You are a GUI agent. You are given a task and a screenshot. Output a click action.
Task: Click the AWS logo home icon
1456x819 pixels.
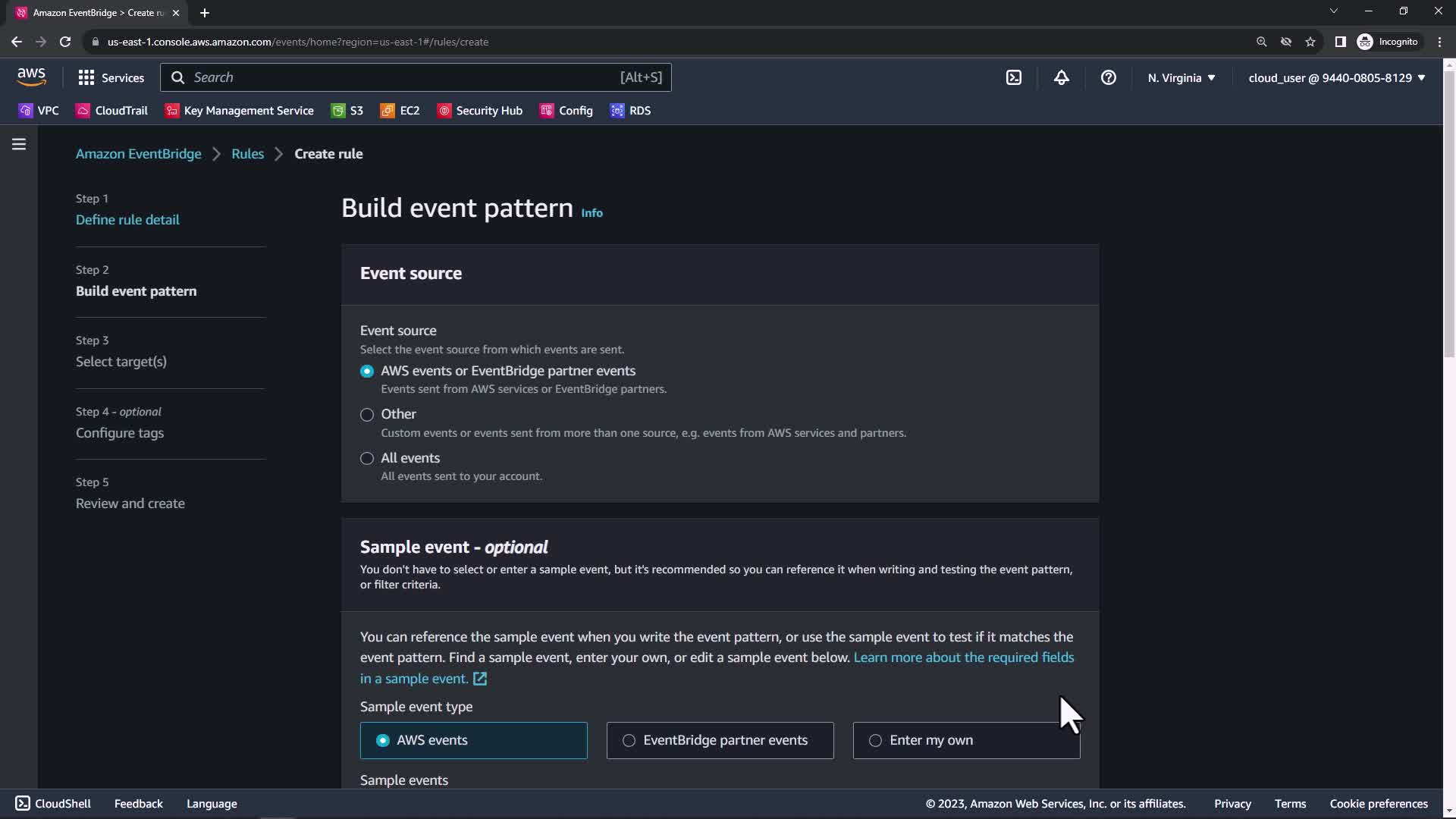31,77
